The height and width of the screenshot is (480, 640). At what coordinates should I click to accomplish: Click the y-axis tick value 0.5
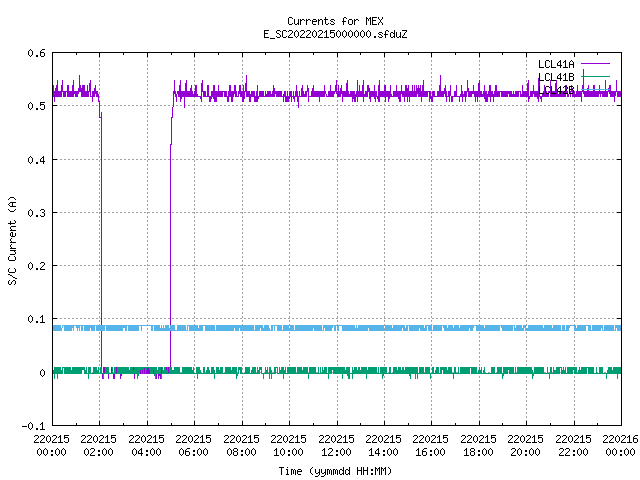pyautogui.click(x=36, y=106)
